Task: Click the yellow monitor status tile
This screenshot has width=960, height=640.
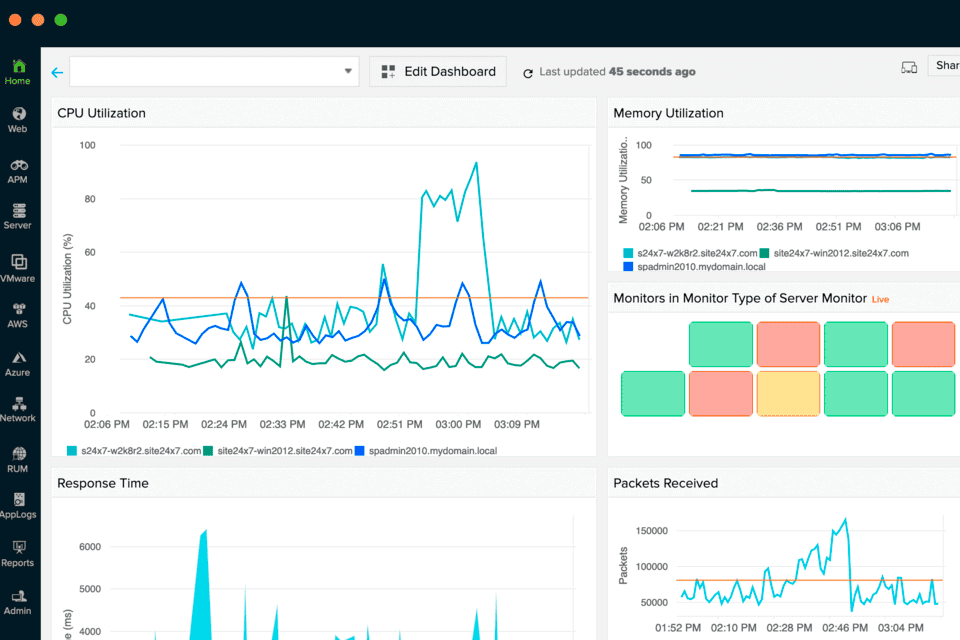Action: click(789, 393)
